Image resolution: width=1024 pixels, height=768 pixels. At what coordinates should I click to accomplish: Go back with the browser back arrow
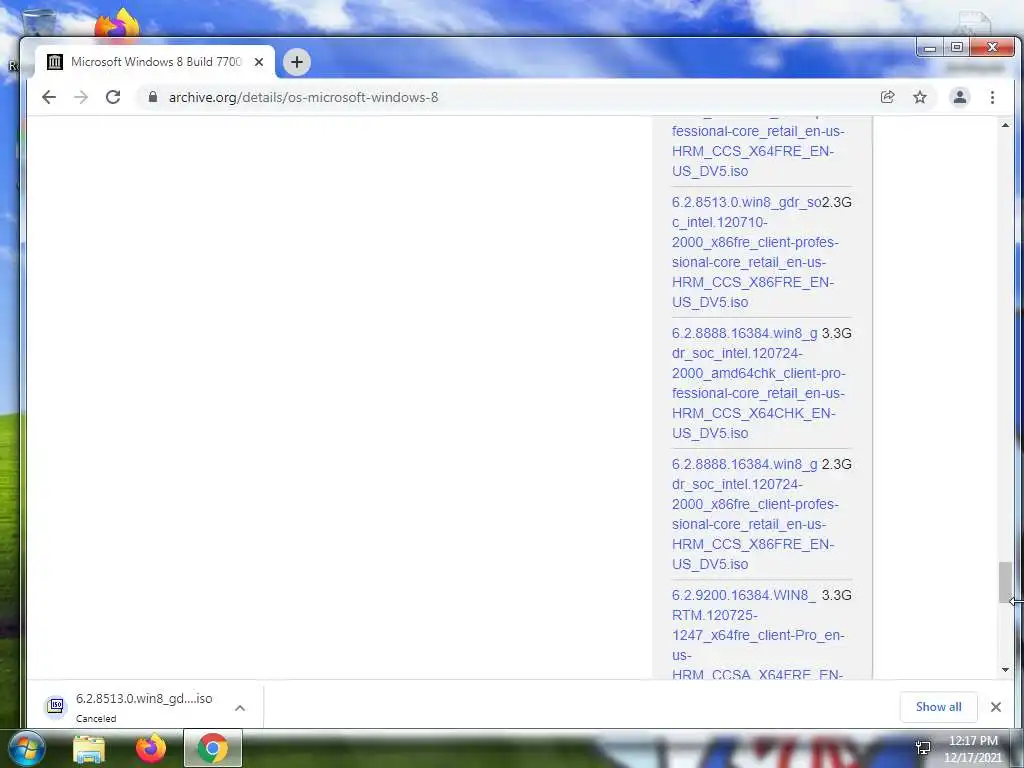pos(49,97)
